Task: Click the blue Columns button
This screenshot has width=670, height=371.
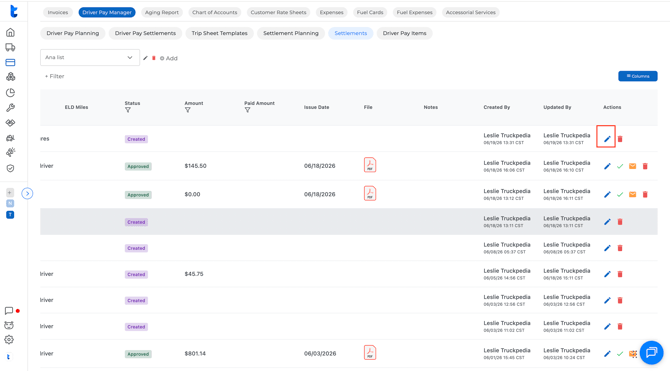Action: coord(638,76)
